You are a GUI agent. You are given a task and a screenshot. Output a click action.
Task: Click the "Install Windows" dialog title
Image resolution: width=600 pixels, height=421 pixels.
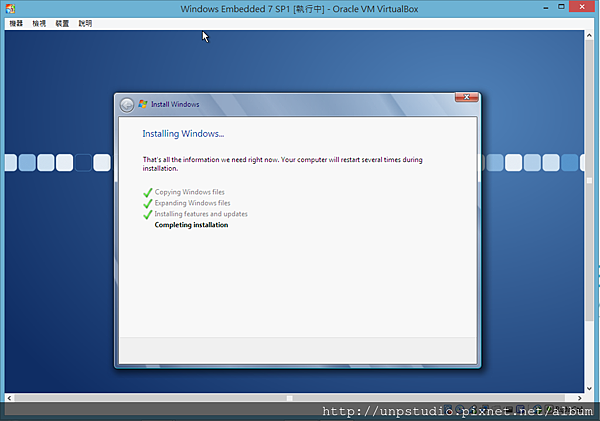pos(175,104)
